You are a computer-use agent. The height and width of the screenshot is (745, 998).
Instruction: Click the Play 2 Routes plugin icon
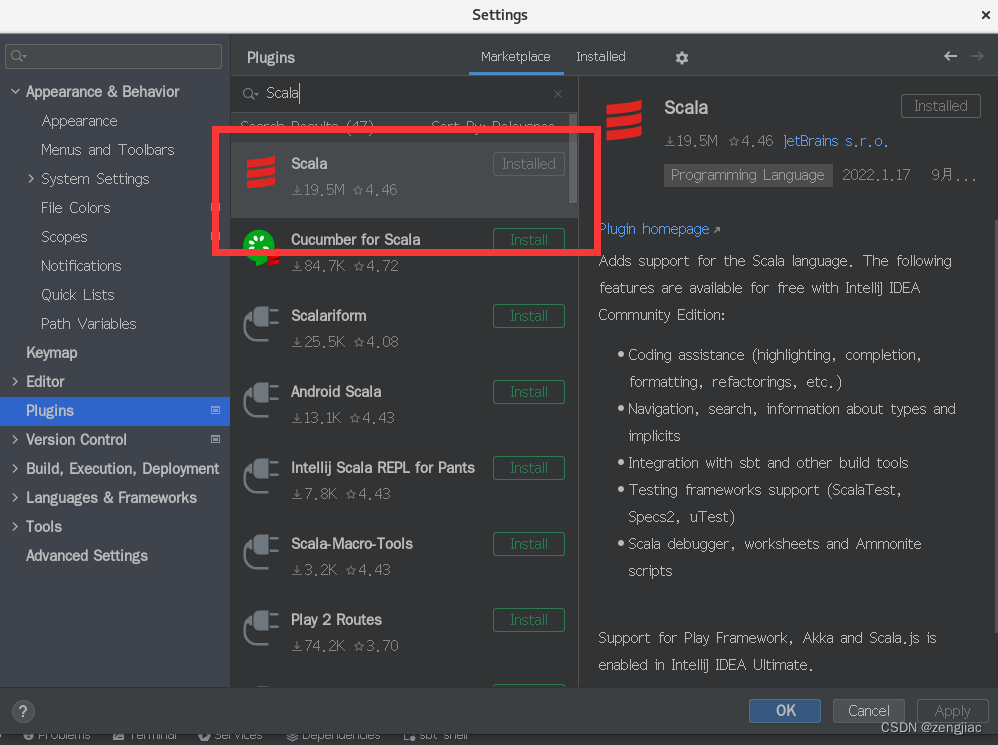(262, 628)
